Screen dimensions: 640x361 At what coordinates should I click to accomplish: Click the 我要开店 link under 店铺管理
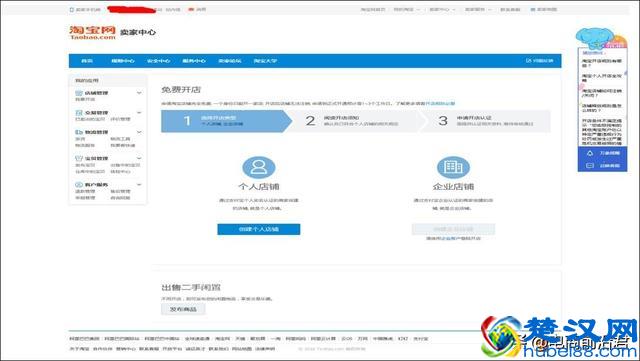[85, 100]
